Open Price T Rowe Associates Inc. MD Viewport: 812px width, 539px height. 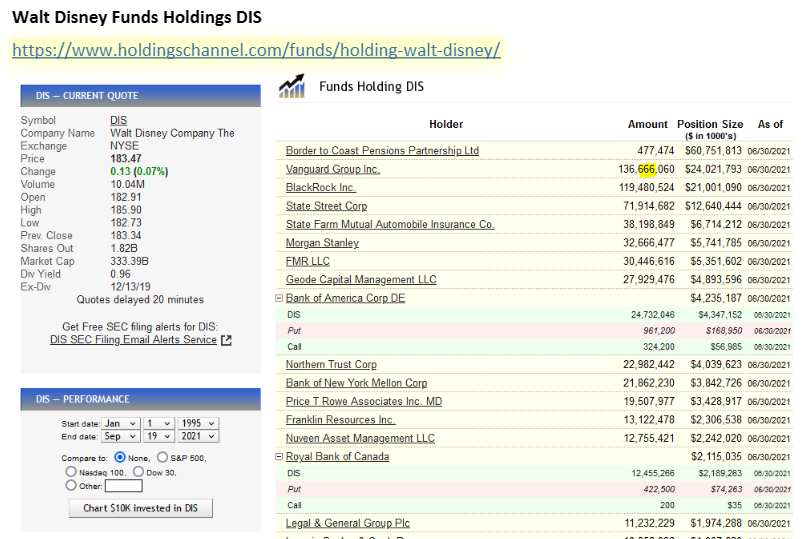(x=364, y=402)
